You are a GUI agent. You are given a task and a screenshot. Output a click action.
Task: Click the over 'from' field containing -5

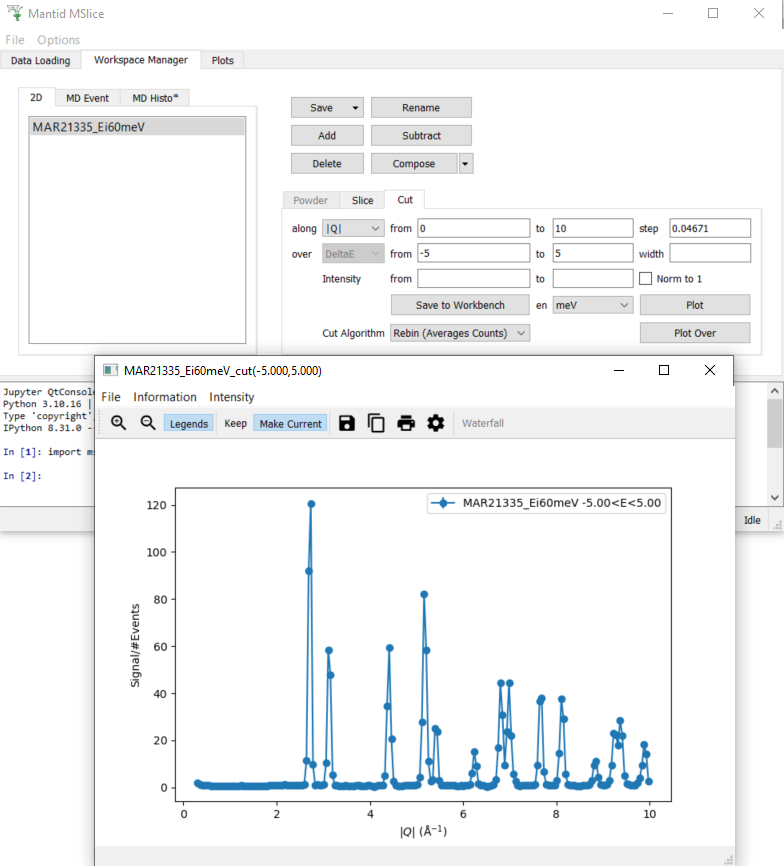(474, 254)
